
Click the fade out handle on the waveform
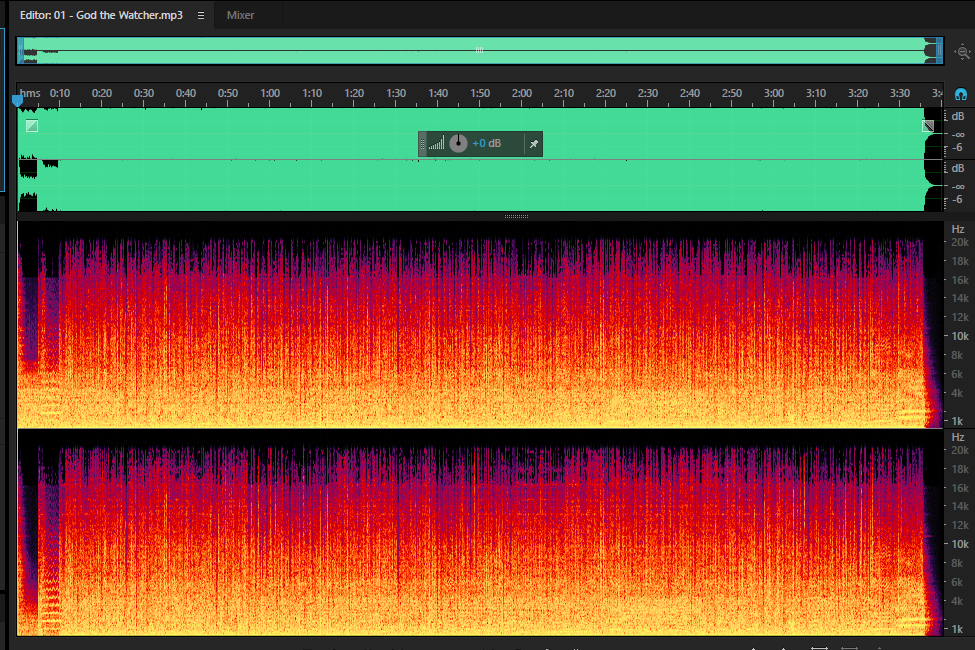tap(928, 126)
